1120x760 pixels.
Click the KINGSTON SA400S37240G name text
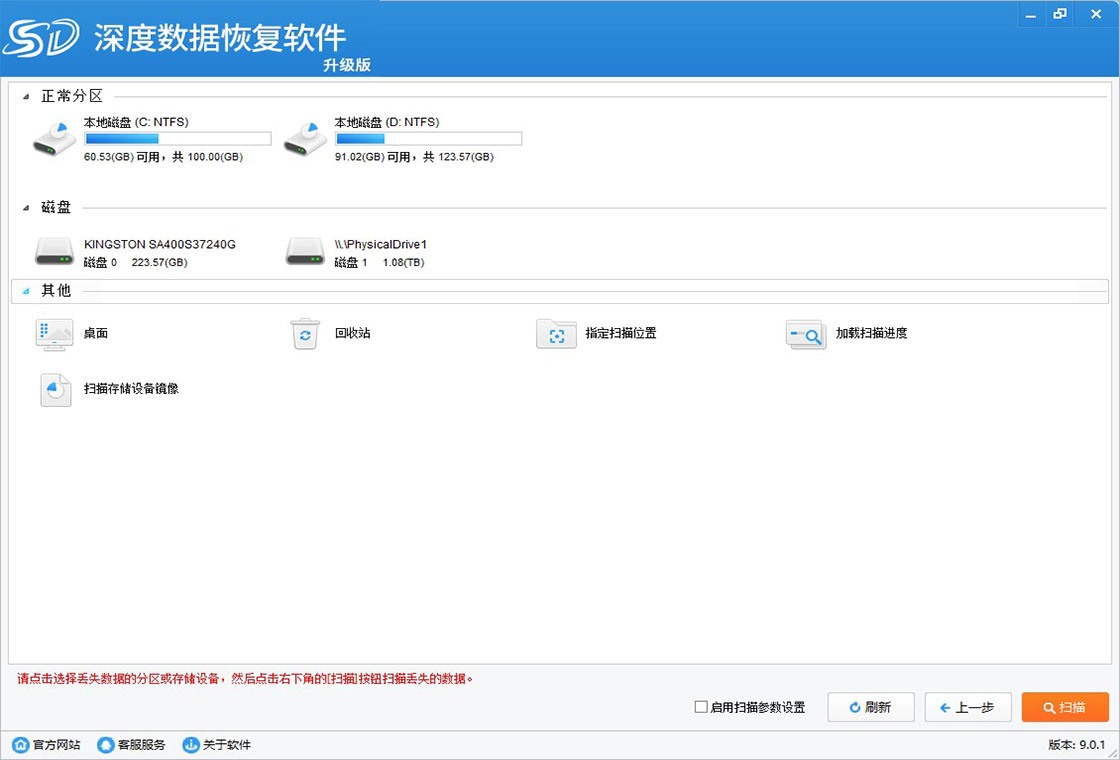click(x=160, y=244)
